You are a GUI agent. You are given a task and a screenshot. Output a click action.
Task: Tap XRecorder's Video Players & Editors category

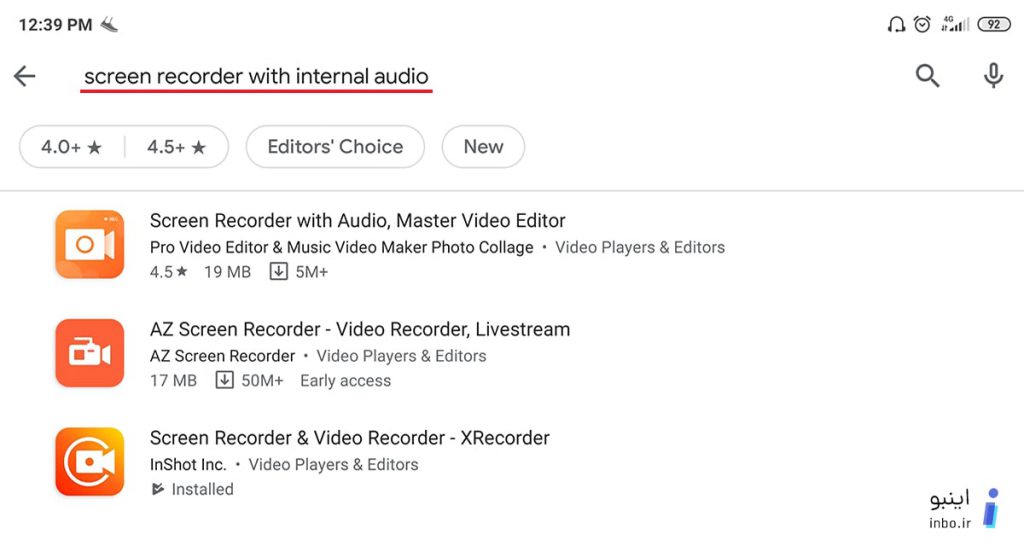point(333,464)
